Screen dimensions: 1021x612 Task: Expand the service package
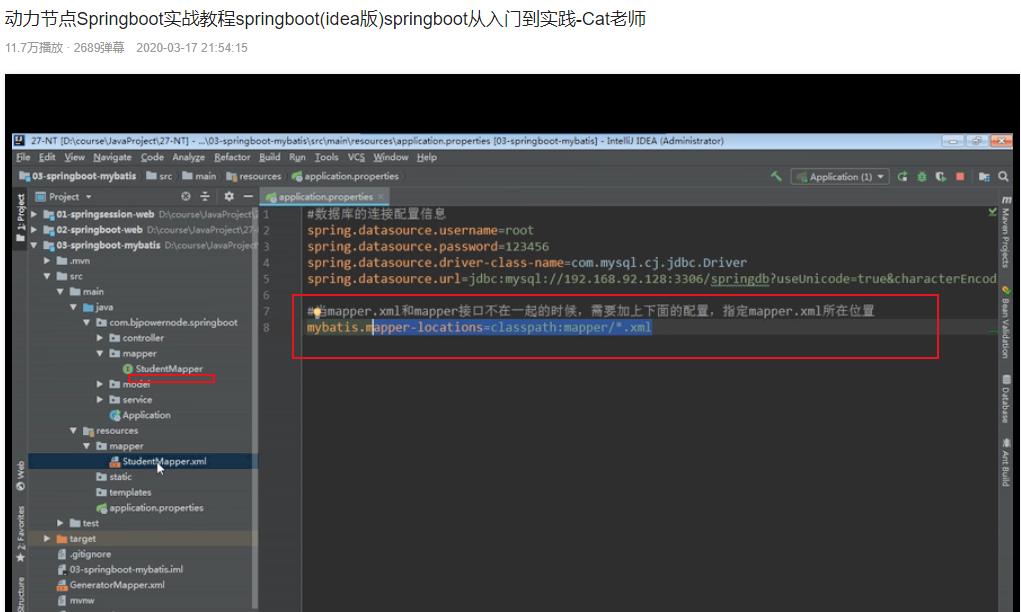pyautogui.click(x=100, y=400)
